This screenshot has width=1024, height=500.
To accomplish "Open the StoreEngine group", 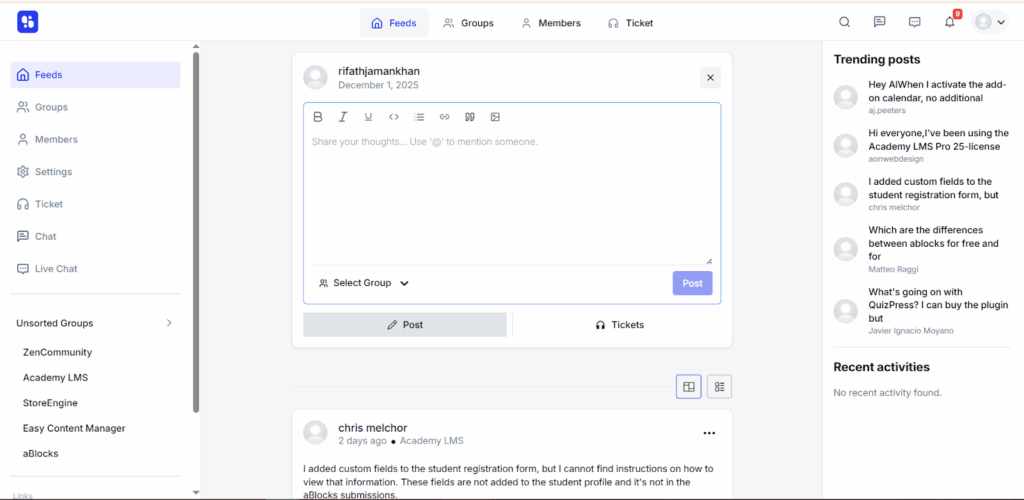I will (x=50, y=403).
